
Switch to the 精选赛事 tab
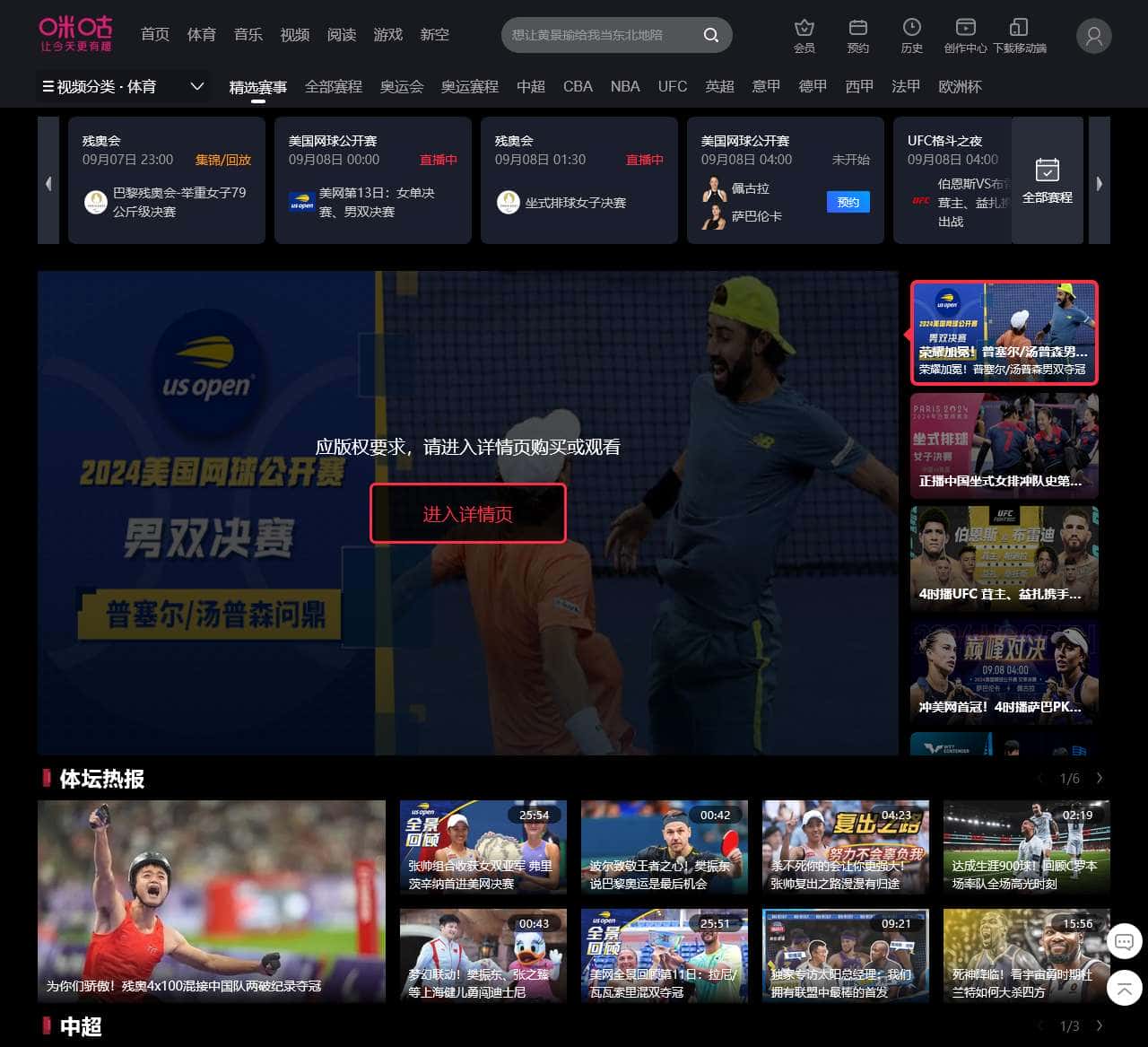[258, 87]
